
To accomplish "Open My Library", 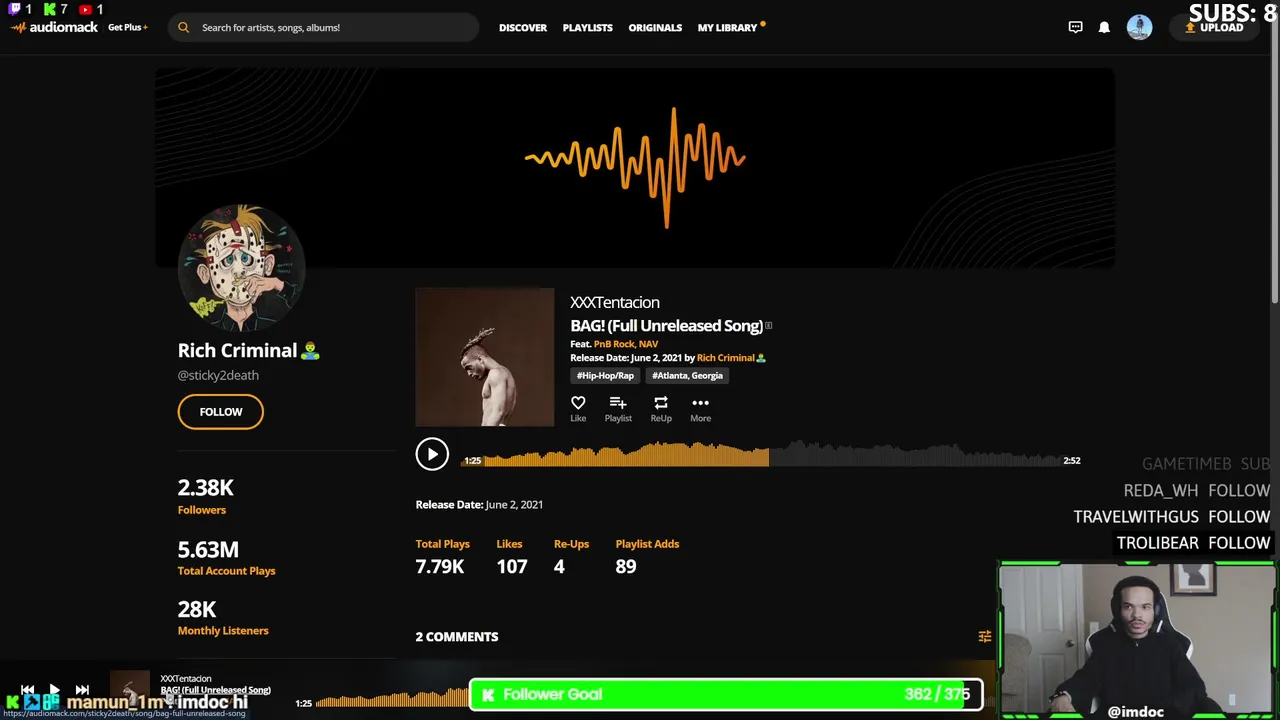I will (727, 28).
